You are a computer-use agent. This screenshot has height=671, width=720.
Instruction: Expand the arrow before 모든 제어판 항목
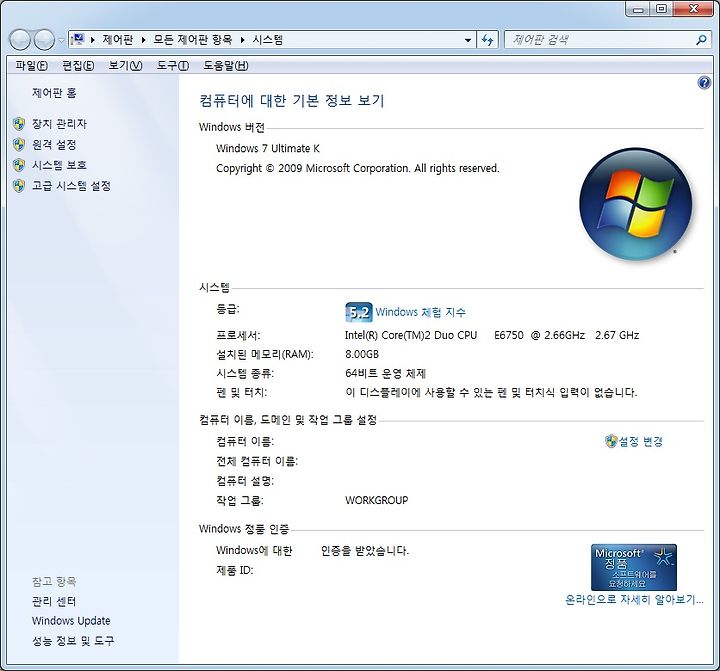pyautogui.click(x=143, y=40)
